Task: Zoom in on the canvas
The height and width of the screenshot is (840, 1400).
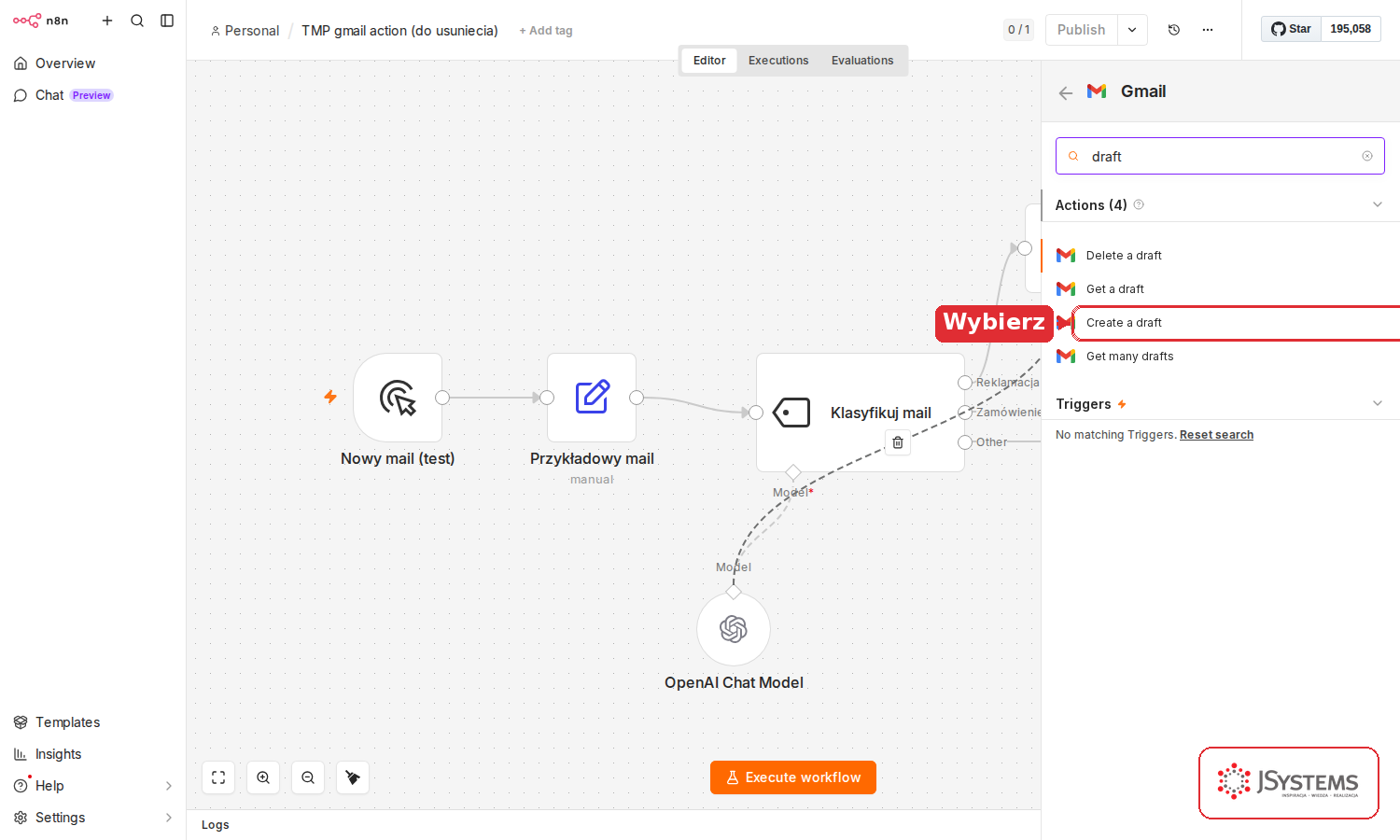Action: (x=263, y=777)
